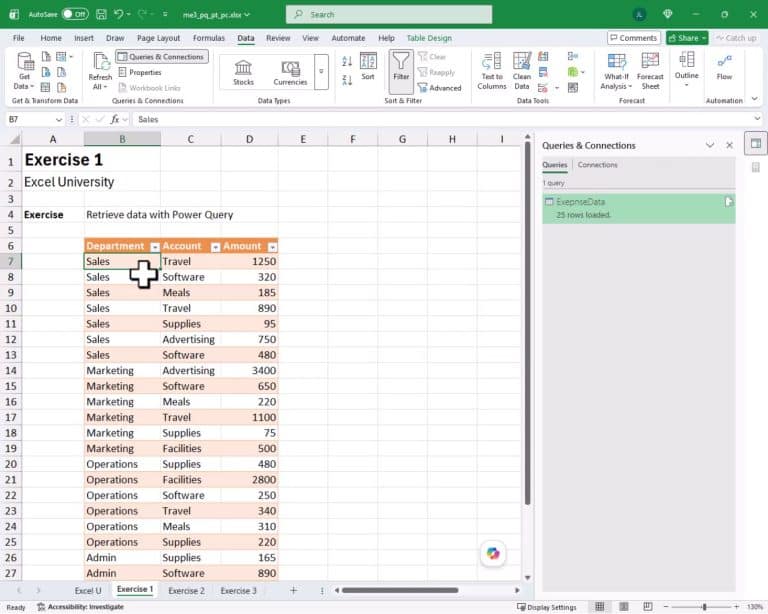Open Queries & Connections pane button
The image size is (768, 614).
[162, 57]
